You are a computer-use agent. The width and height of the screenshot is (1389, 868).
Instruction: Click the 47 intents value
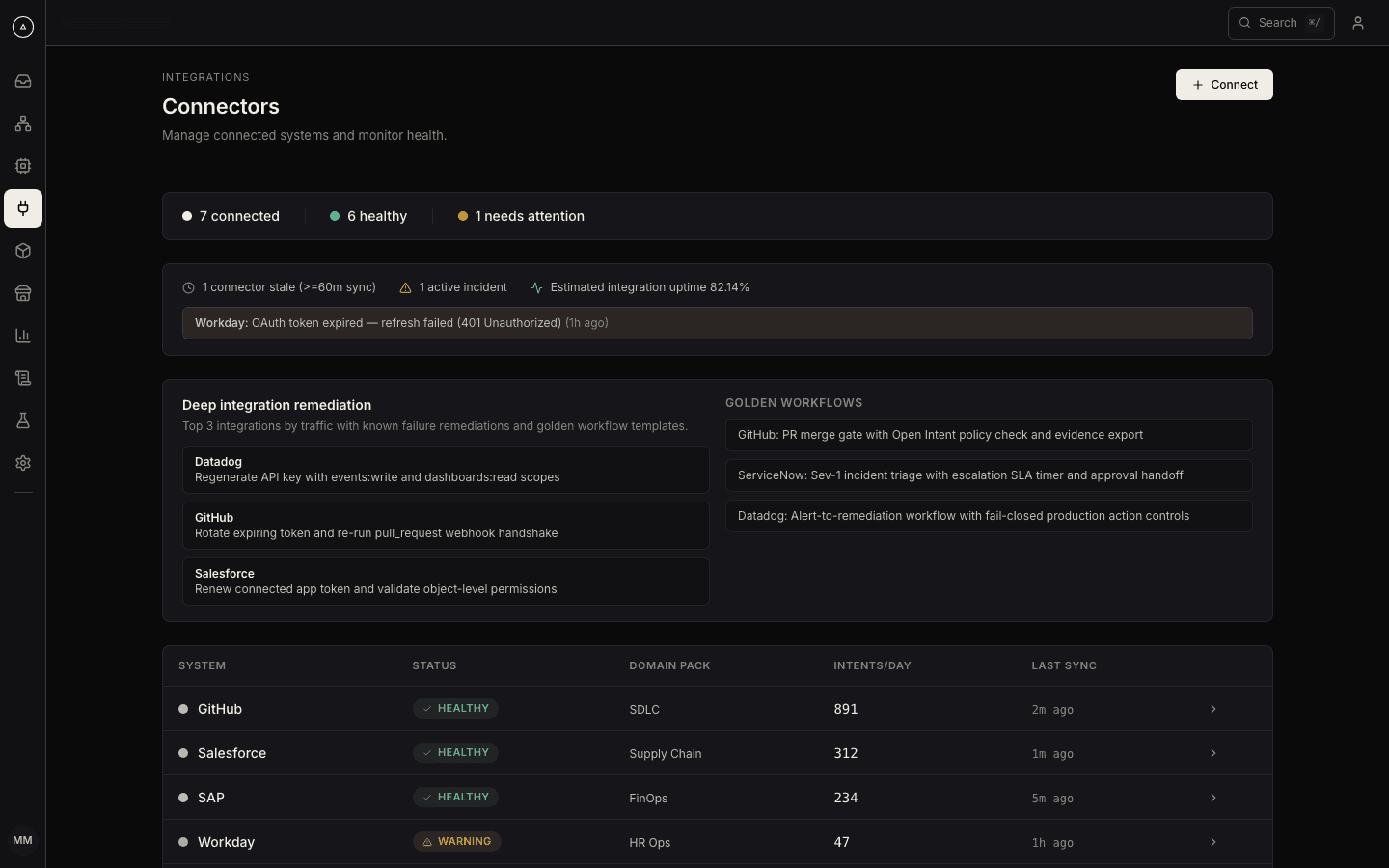pos(842,842)
